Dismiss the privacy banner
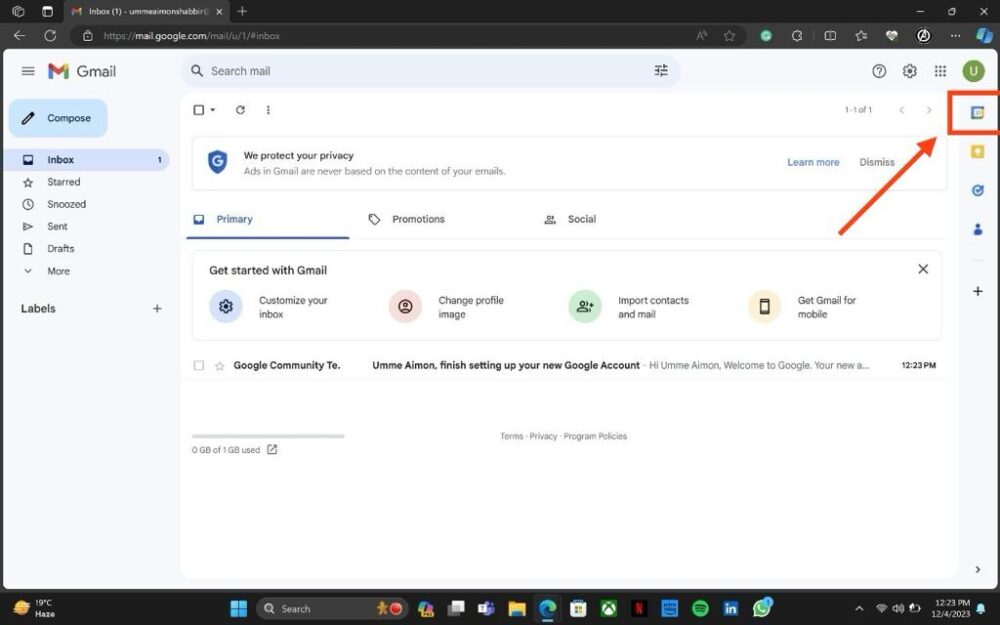The image size is (1000, 625). pos(877,162)
